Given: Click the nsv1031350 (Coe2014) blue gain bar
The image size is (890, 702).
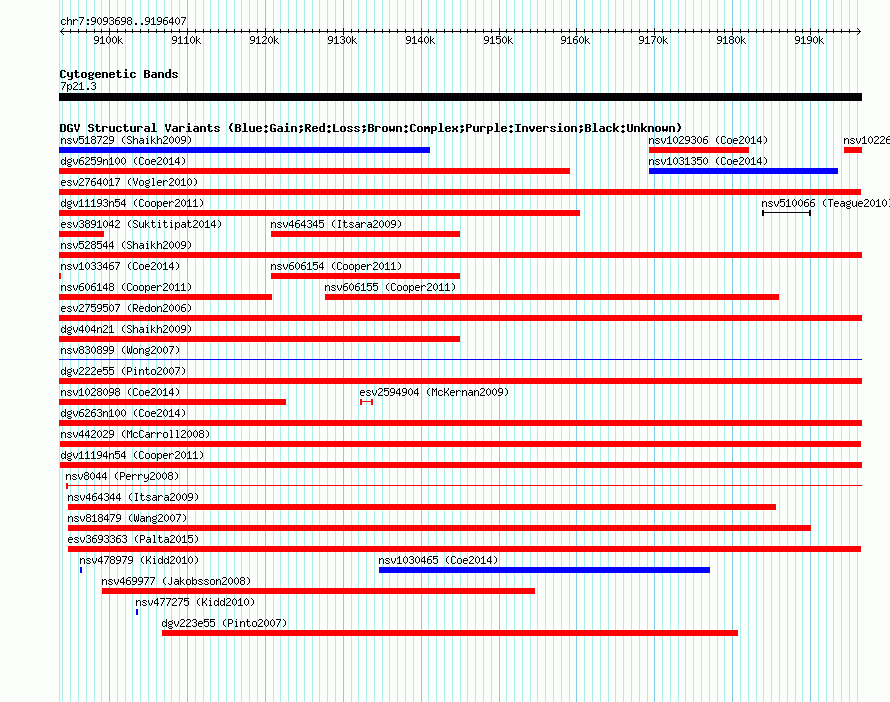Looking at the screenshot, I should [x=743, y=171].
